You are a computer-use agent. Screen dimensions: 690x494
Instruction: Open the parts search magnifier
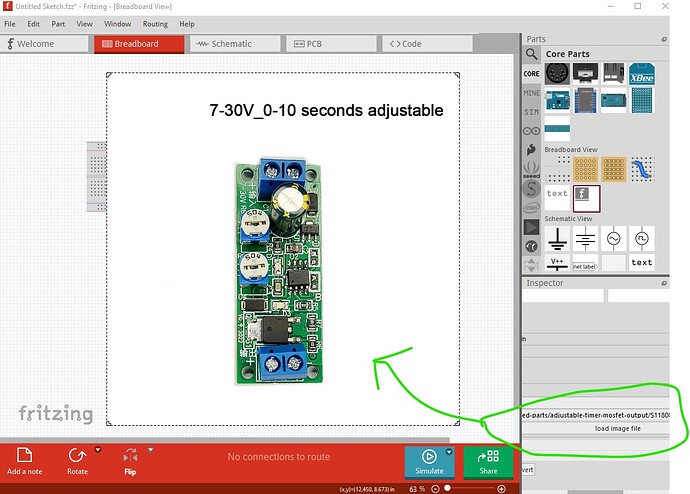(531, 54)
